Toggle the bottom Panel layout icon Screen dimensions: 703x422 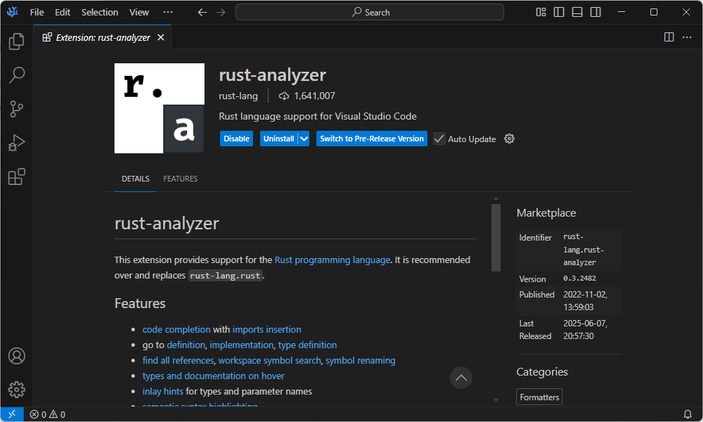click(x=577, y=12)
